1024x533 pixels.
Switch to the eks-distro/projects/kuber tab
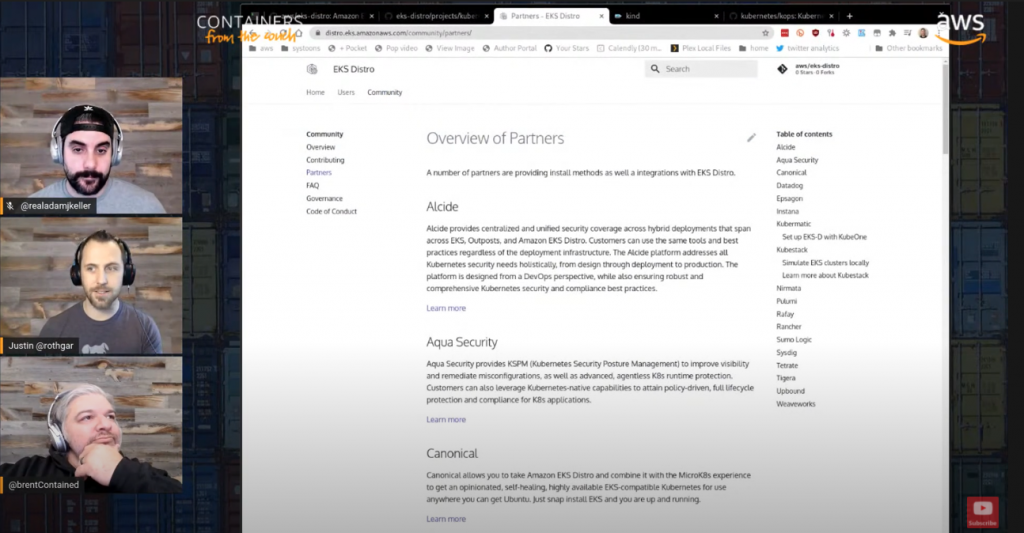pos(436,16)
